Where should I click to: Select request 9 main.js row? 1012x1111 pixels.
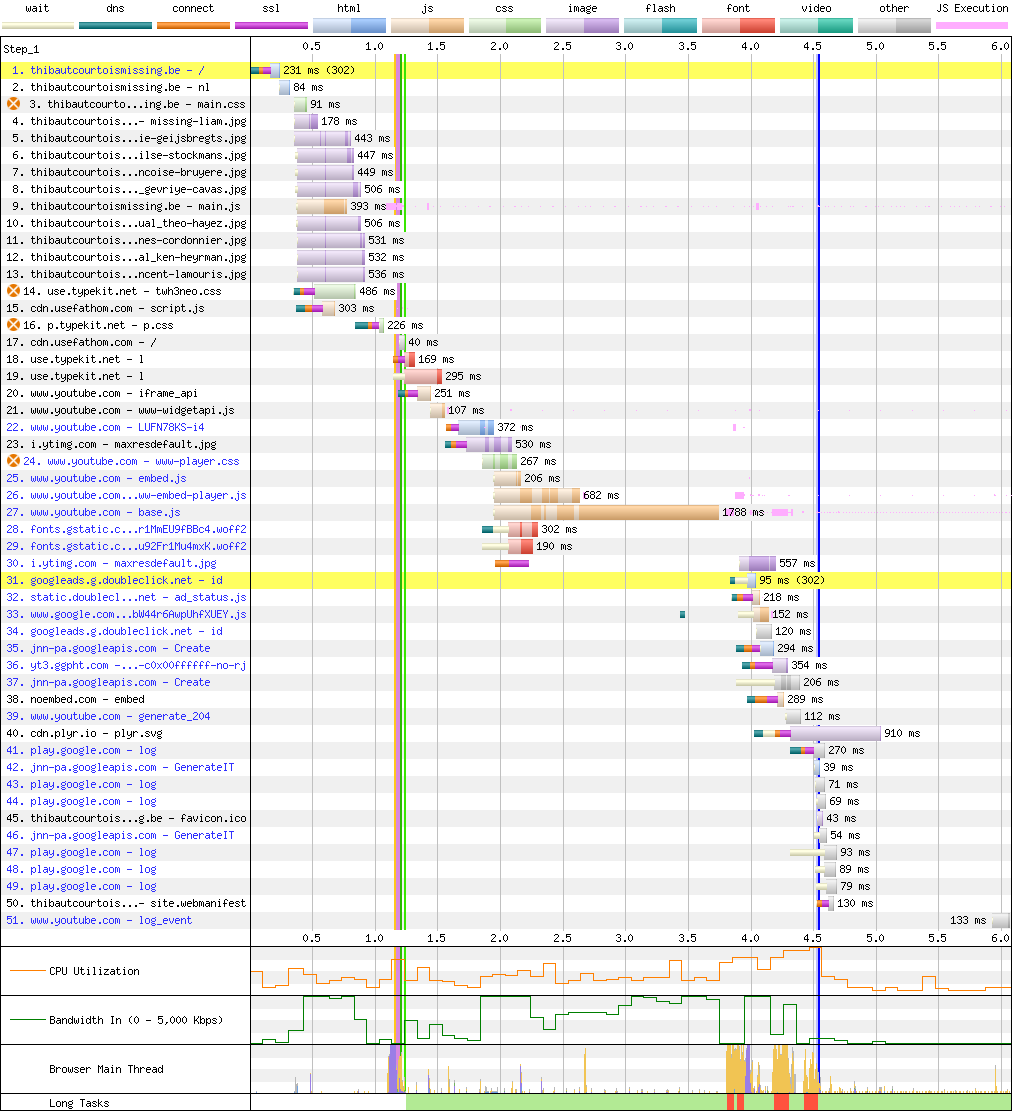coord(126,206)
